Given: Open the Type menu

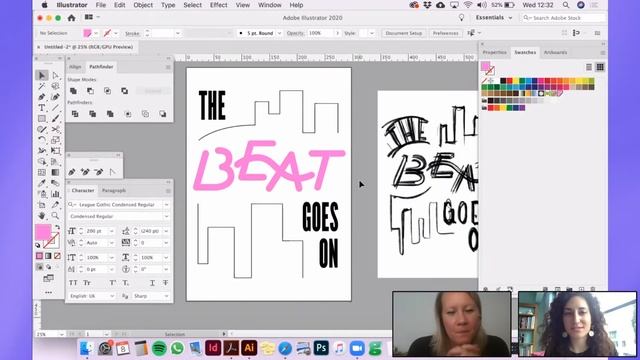Looking at the screenshot, I should coord(168,5).
